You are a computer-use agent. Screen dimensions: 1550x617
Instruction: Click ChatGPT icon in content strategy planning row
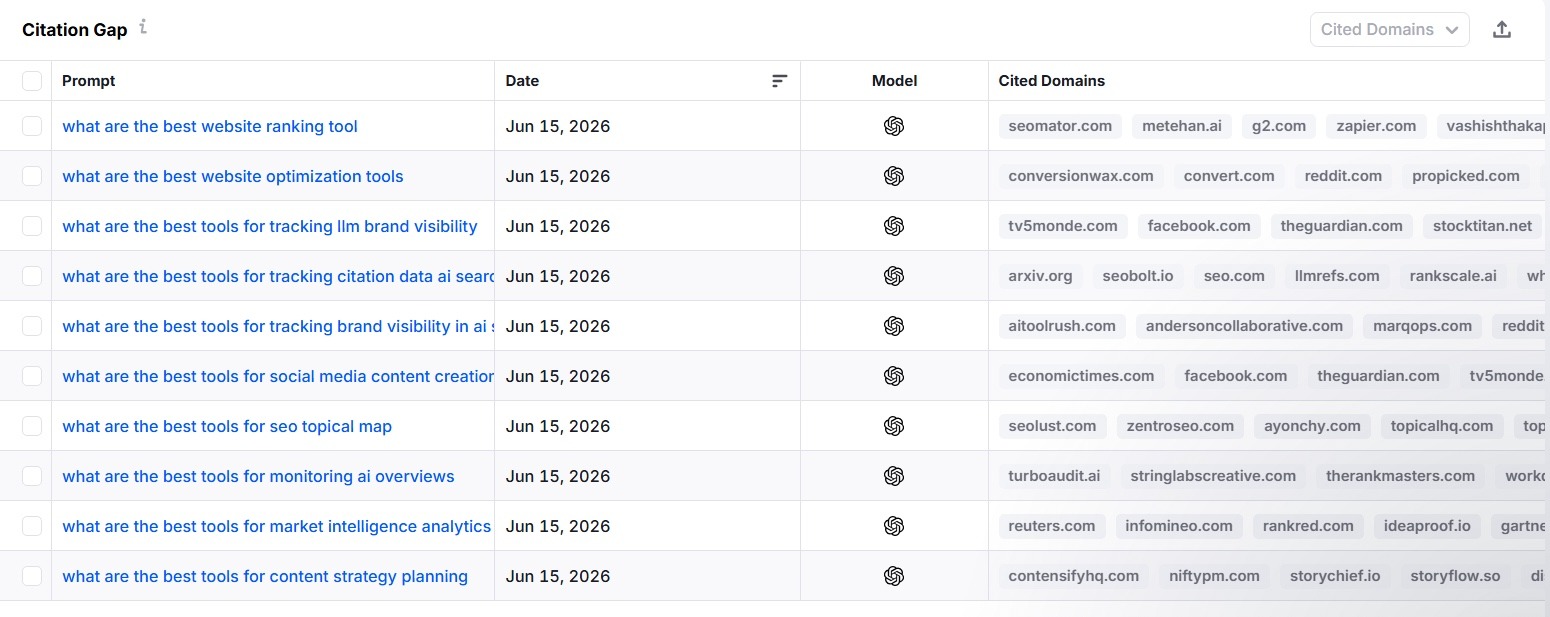click(894, 576)
